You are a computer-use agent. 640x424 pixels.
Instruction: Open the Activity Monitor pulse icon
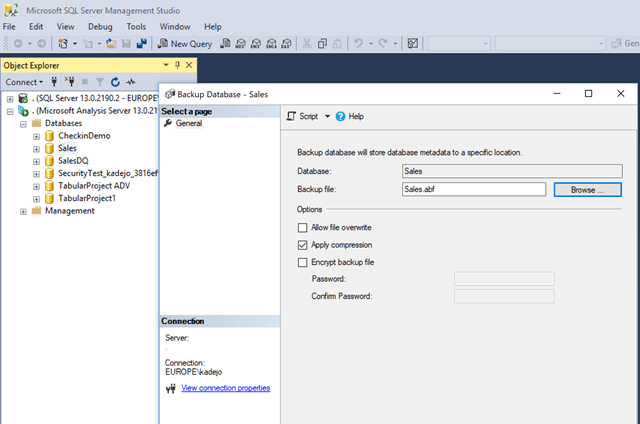click(x=131, y=82)
